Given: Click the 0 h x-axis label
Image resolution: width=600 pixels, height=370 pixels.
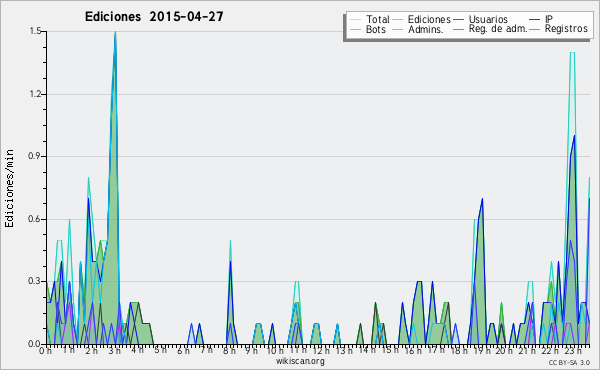Looking at the screenshot, I should pos(45,350).
